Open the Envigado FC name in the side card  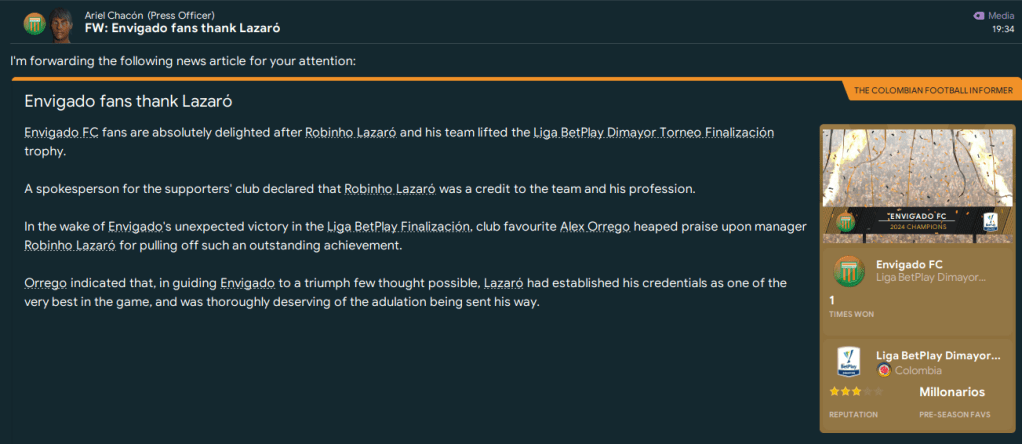(909, 264)
